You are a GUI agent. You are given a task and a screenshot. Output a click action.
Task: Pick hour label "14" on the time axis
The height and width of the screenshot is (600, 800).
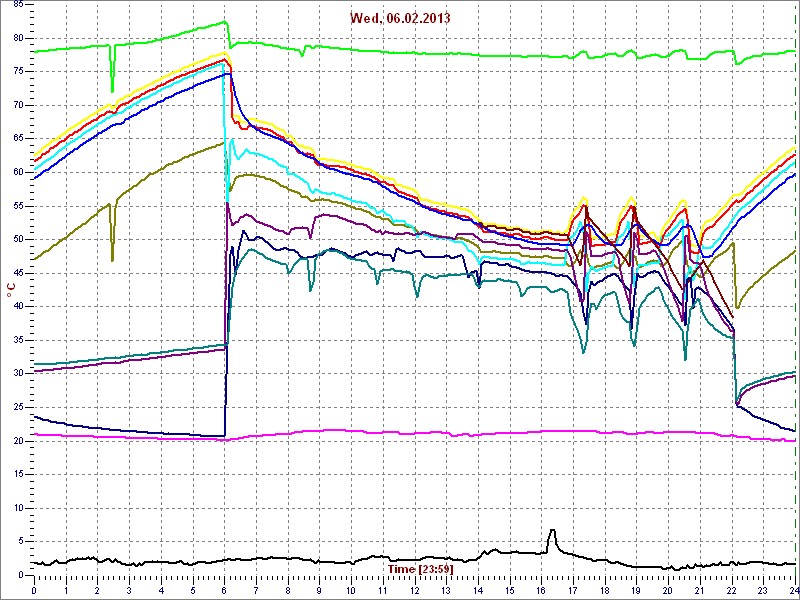(479, 591)
